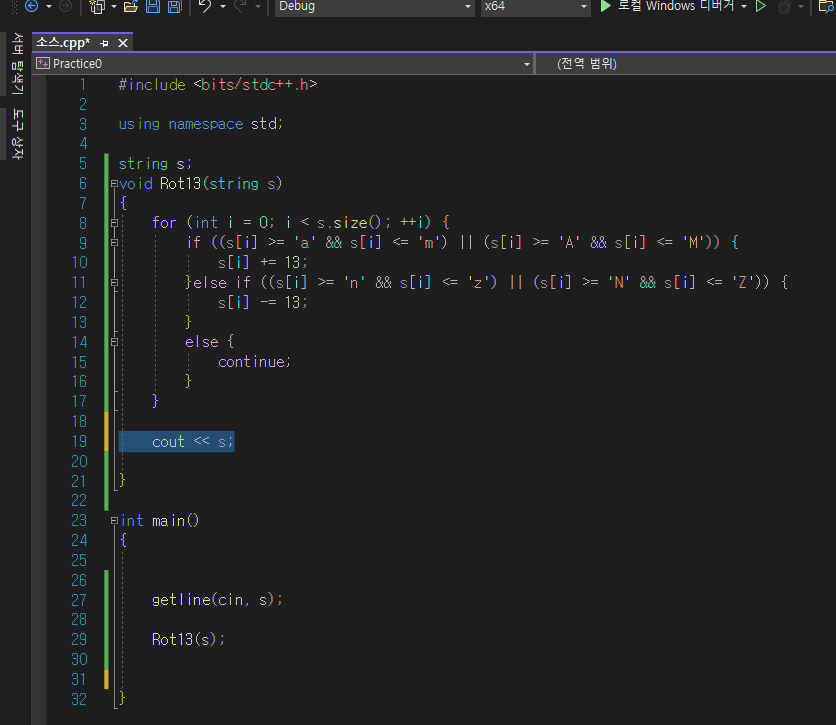The image size is (836, 725).
Task: Click the navigate backward arrow icon
Action: [30, 6]
